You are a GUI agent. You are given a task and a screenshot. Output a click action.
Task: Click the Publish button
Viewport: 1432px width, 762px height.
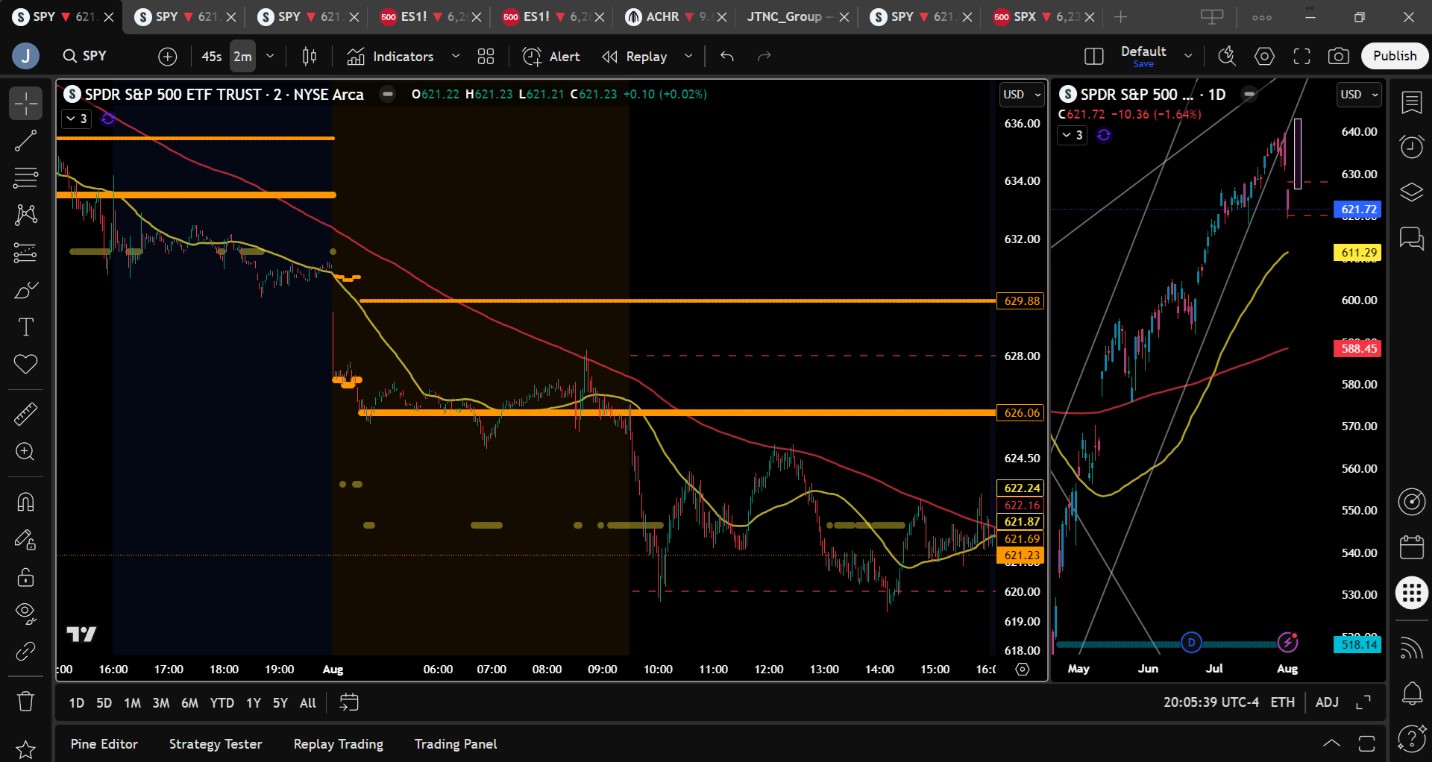point(1394,56)
